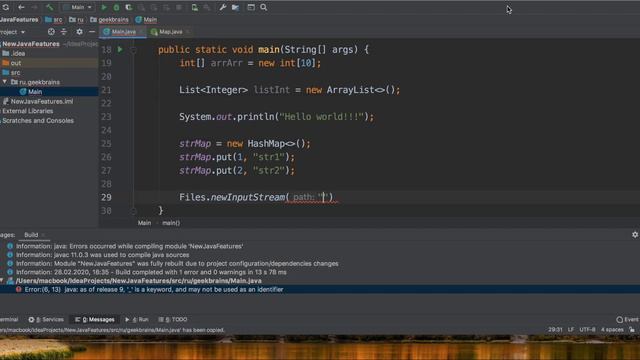Select 'geekbrains' in the breadcrumb bar
The width and height of the screenshot is (640, 360).
tap(109, 19)
